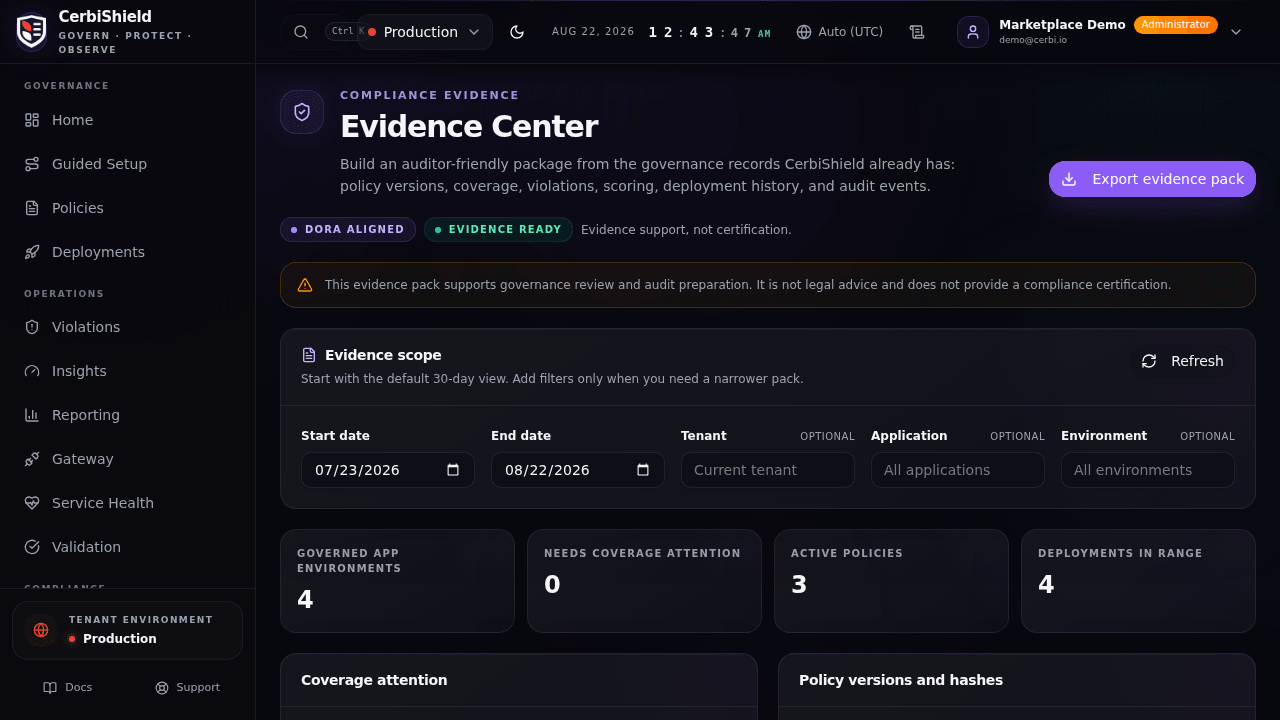The width and height of the screenshot is (1280, 720).
Task: Refresh the evidence scope
Action: coord(1183,361)
